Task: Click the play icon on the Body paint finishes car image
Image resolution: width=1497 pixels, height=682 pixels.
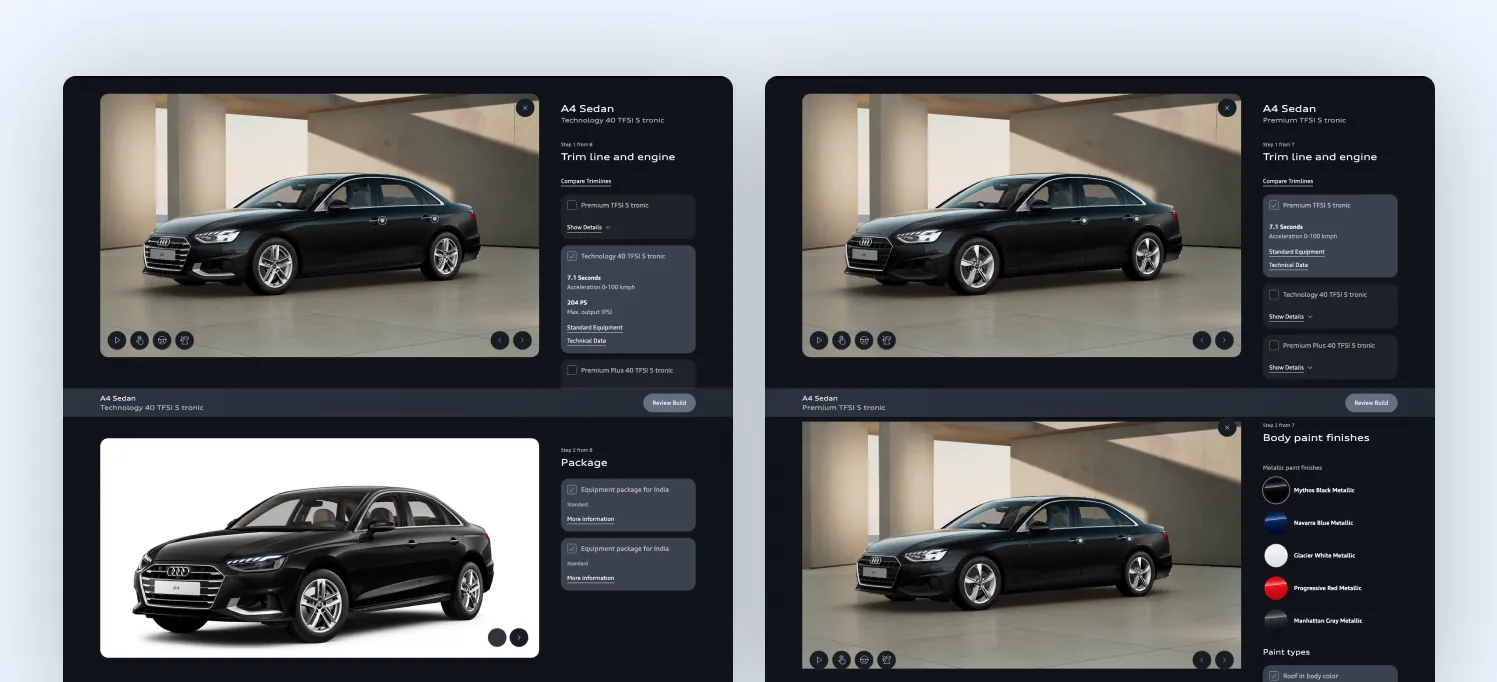Action: click(x=819, y=659)
